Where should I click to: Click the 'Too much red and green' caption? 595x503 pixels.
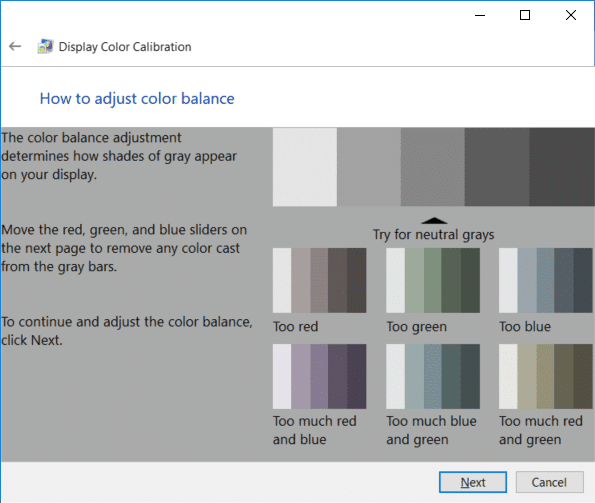point(541,430)
